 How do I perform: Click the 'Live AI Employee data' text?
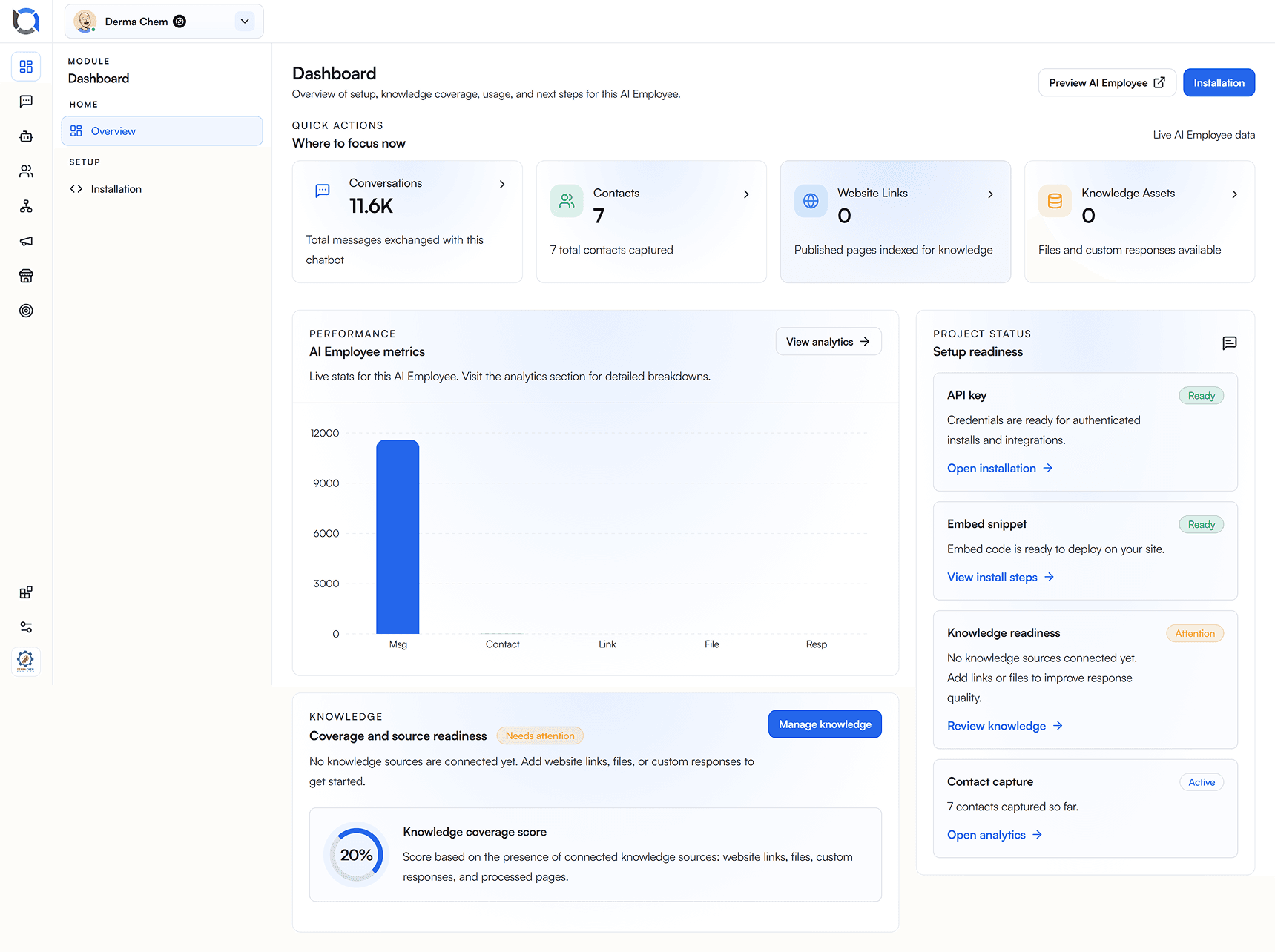click(x=1204, y=135)
